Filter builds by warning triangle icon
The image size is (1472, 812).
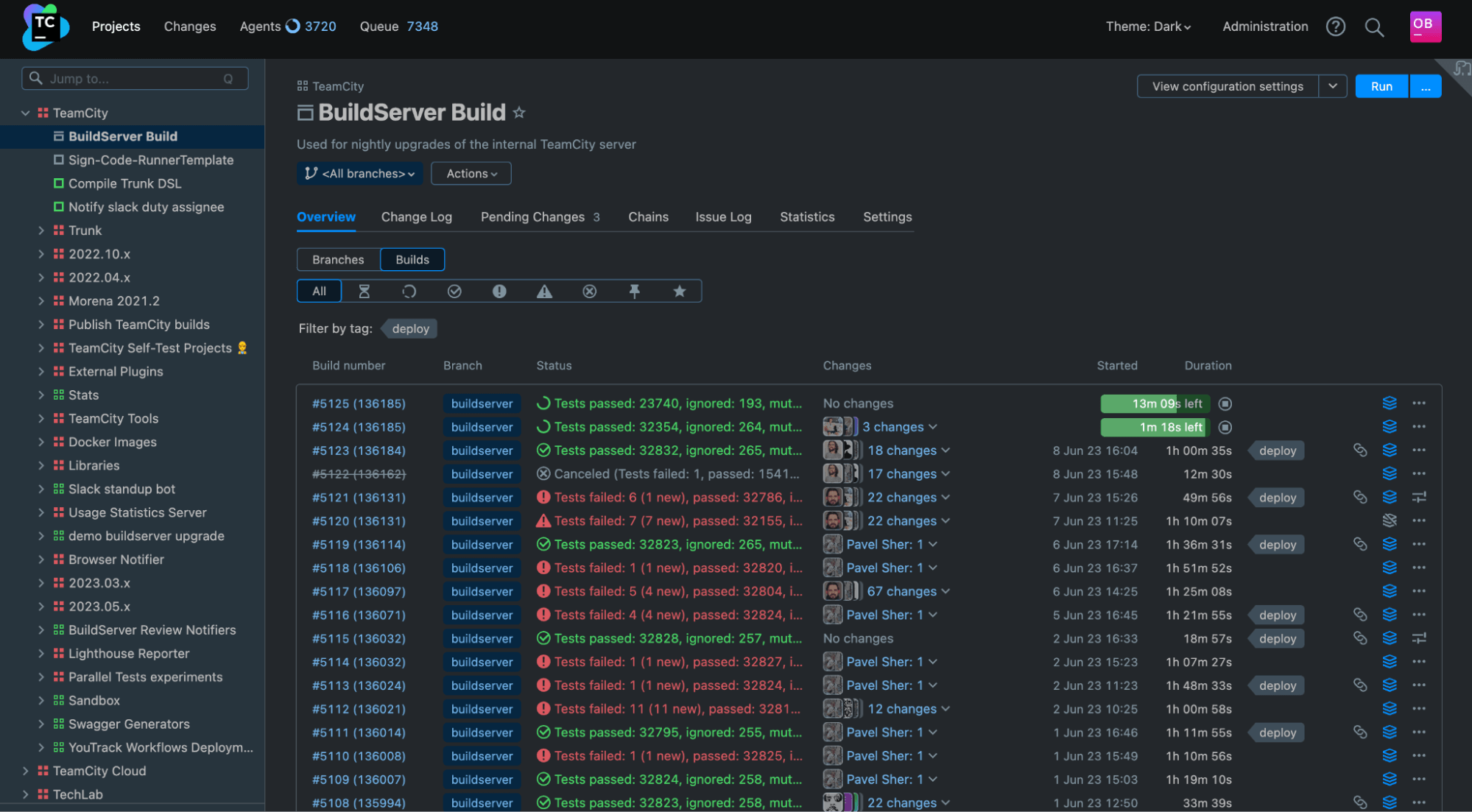(x=544, y=292)
